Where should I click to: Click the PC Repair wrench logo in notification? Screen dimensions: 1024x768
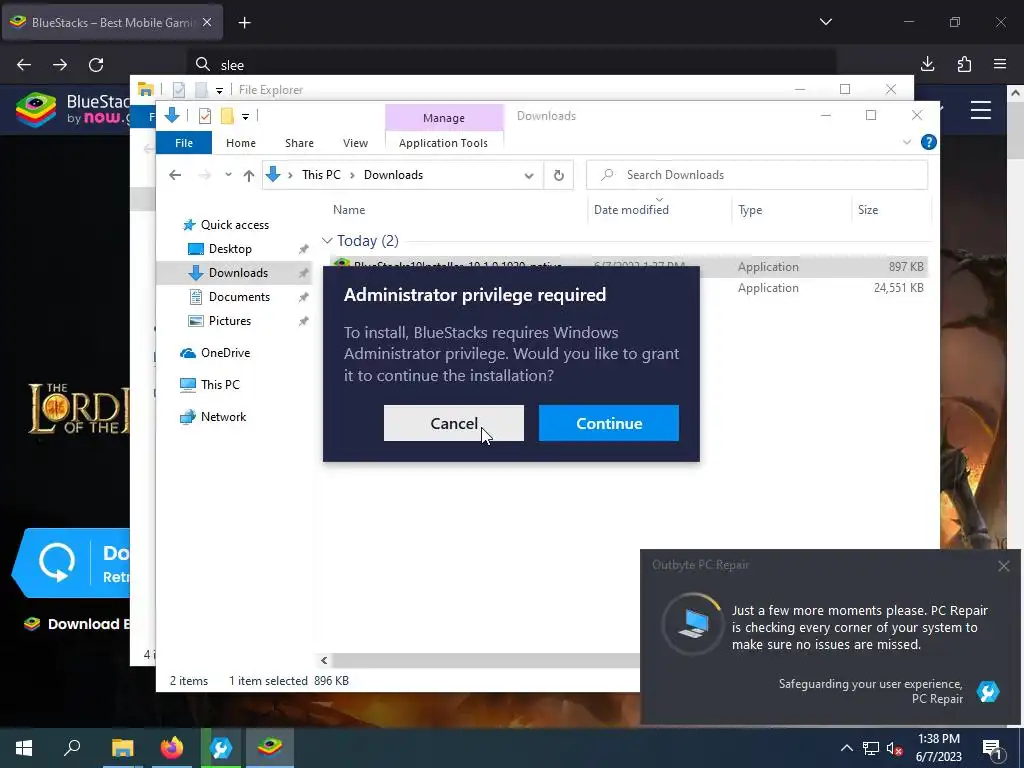pos(988,691)
